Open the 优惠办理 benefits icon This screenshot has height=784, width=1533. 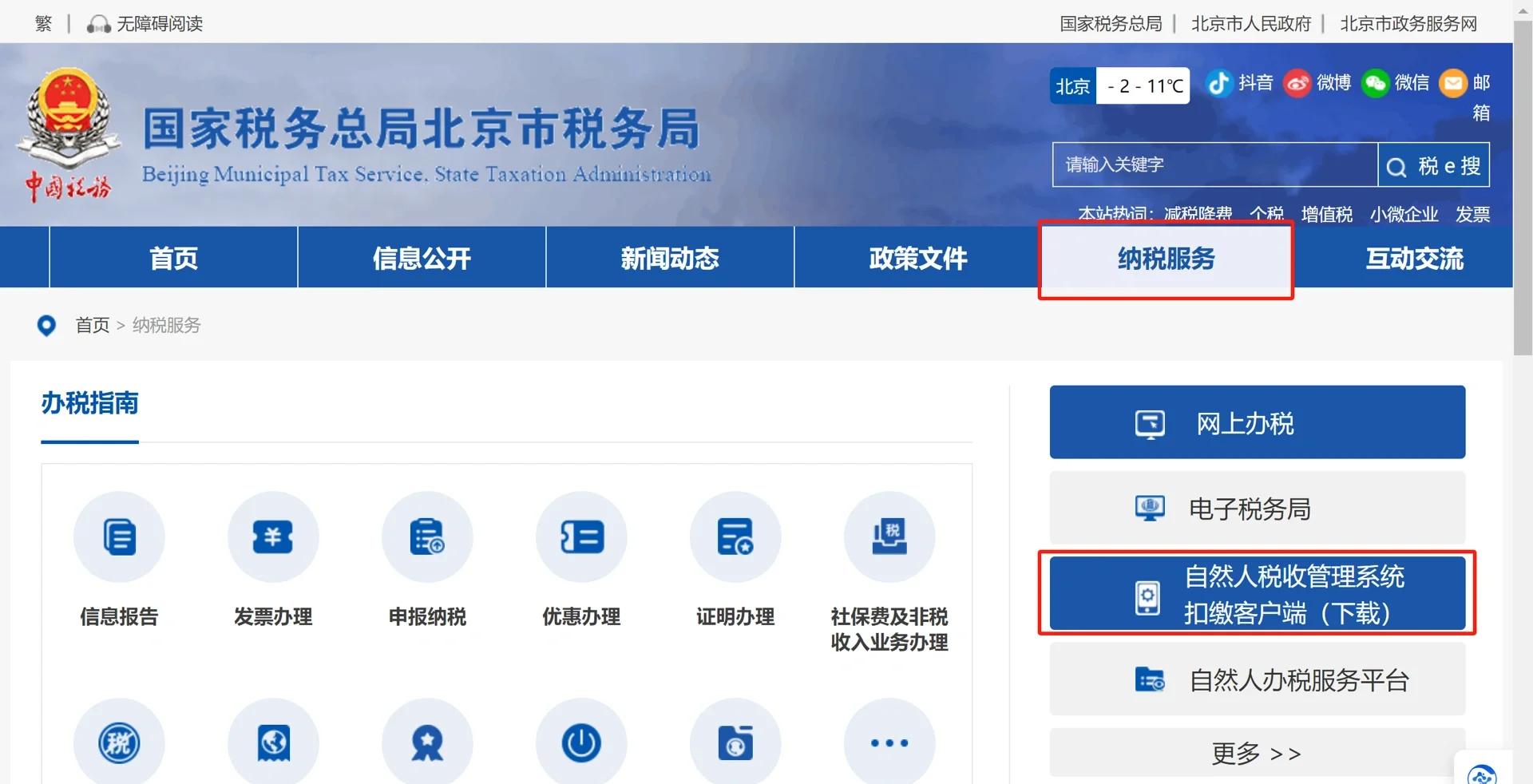point(580,537)
